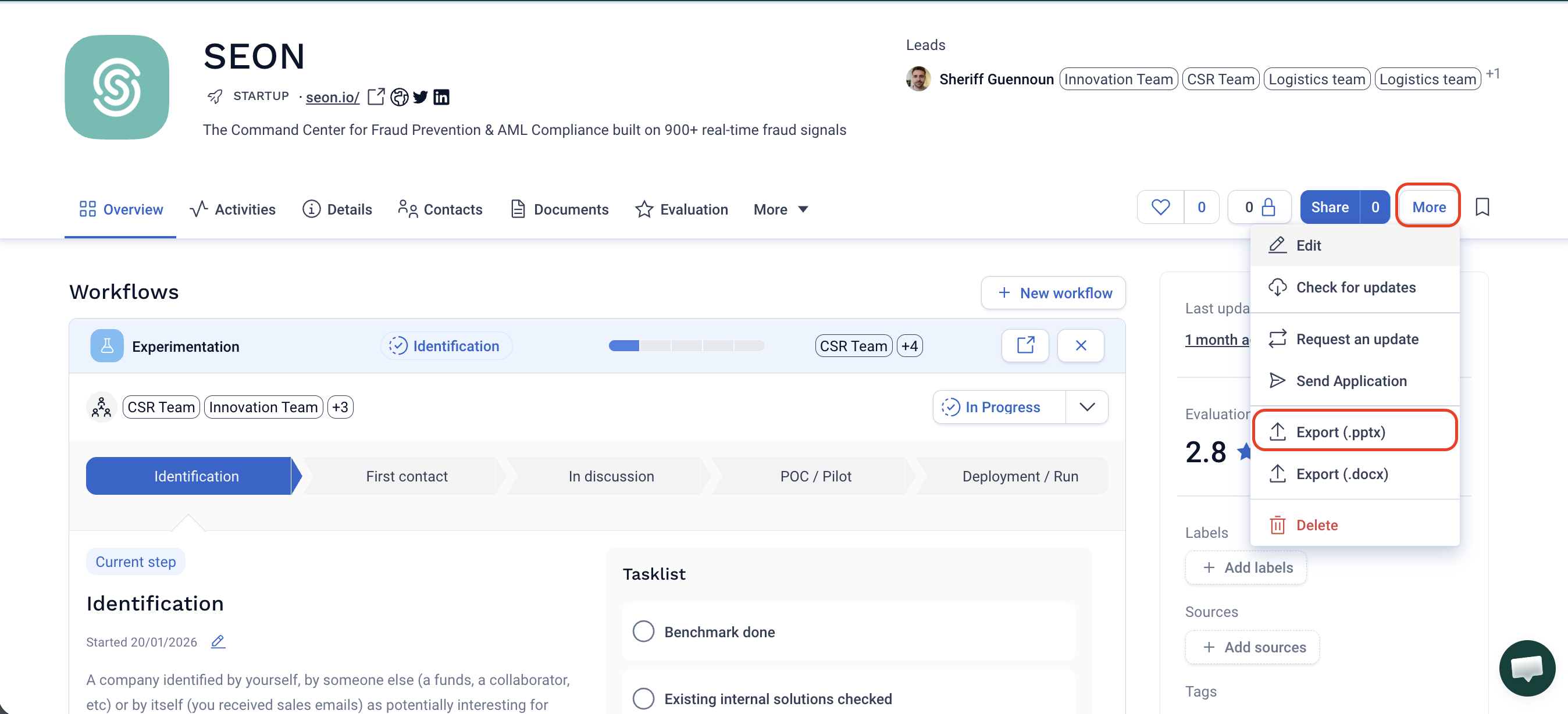Screen dimensions: 1568x714
Task: Click the Share button
Action: coord(1330,208)
